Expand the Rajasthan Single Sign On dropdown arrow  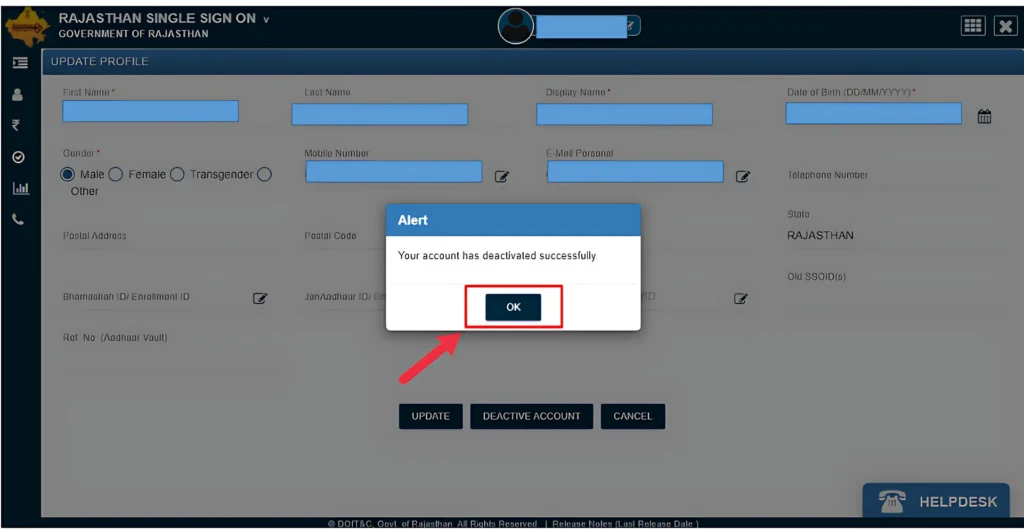point(266,20)
